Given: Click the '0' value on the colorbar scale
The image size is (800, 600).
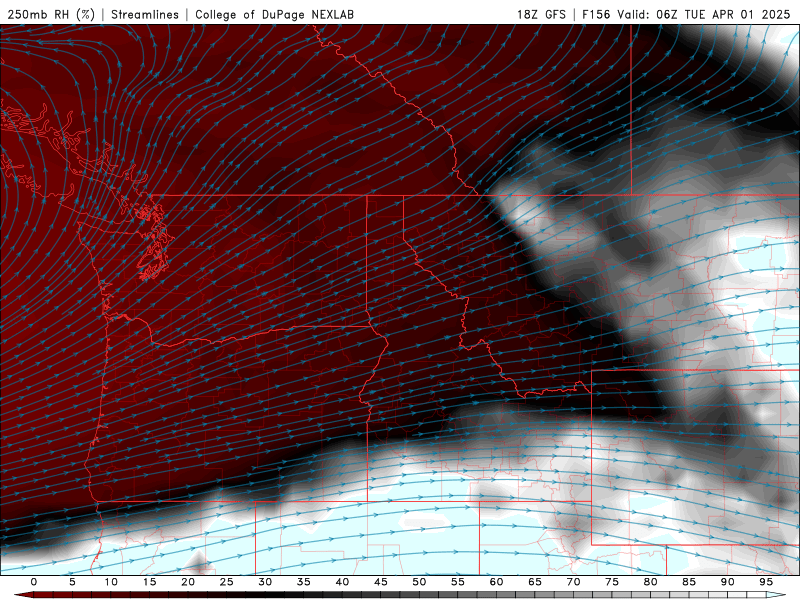Looking at the screenshot, I should [x=34, y=582].
